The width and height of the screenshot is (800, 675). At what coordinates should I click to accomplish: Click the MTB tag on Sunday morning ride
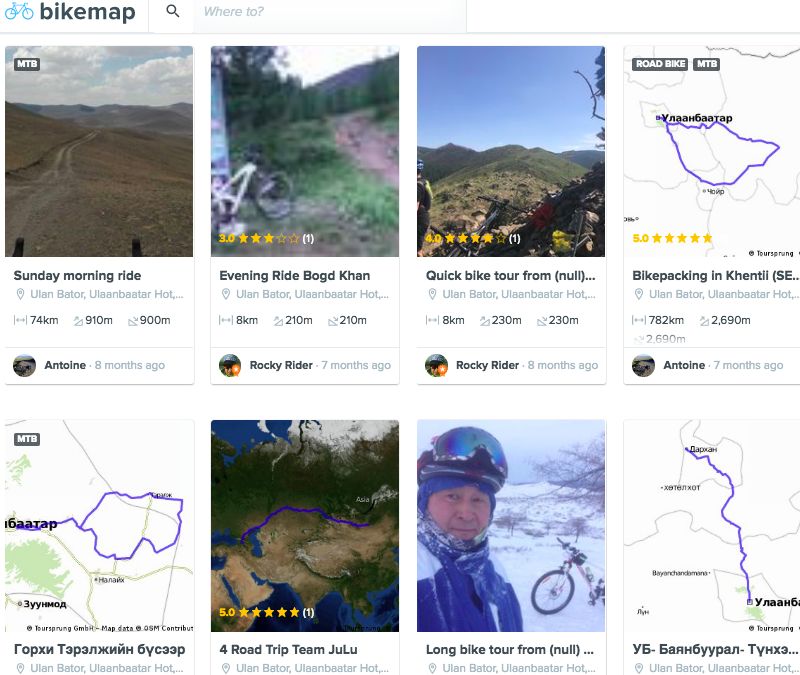coord(27,64)
